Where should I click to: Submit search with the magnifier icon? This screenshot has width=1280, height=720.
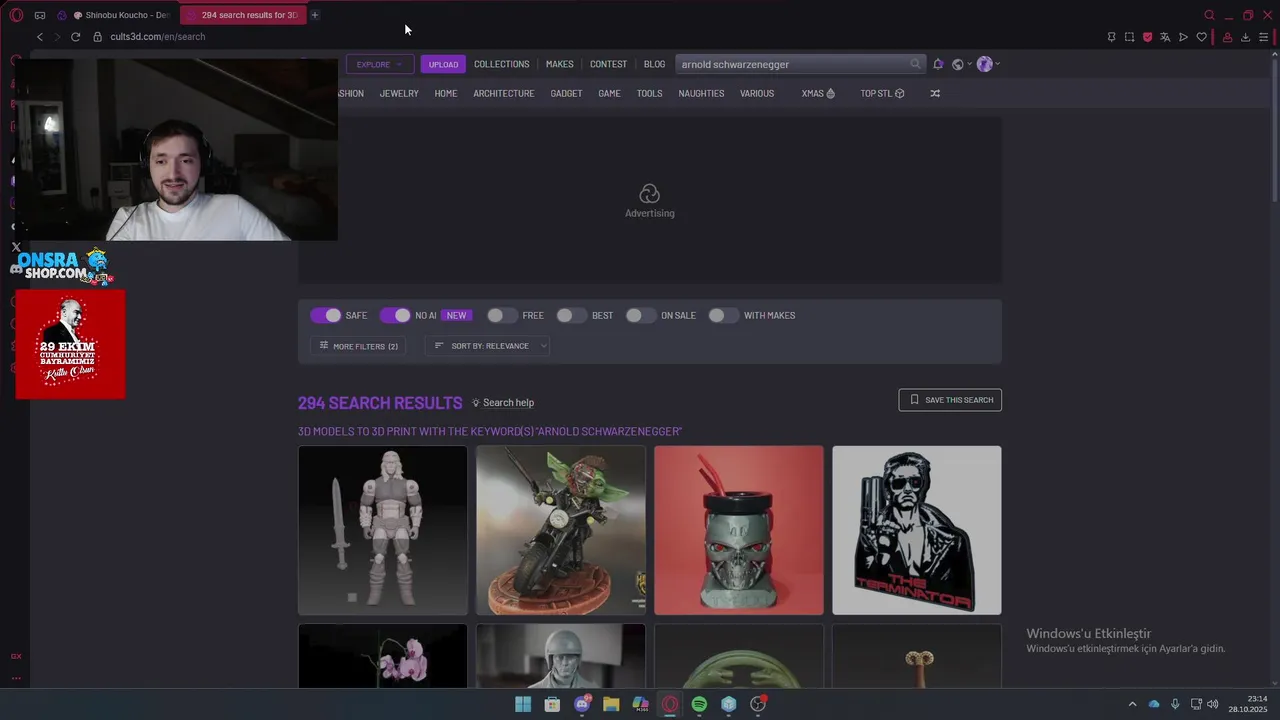[x=915, y=64]
